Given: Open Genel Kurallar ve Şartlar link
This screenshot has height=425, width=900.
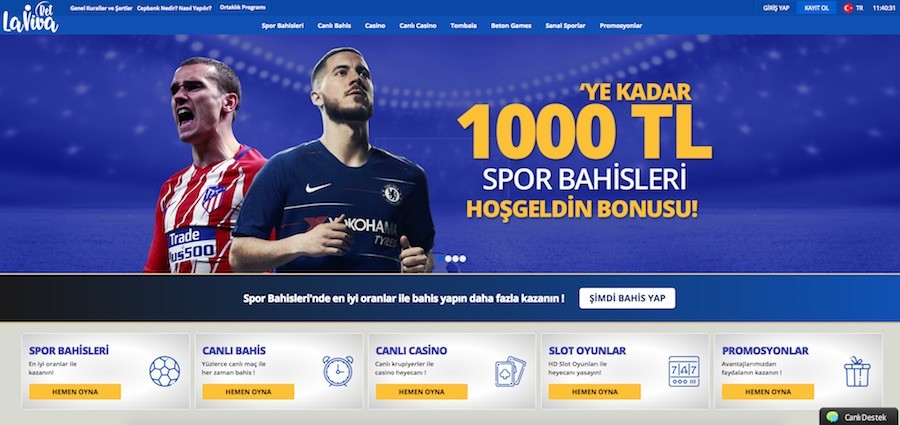Looking at the screenshot, I should coord(101,8).
